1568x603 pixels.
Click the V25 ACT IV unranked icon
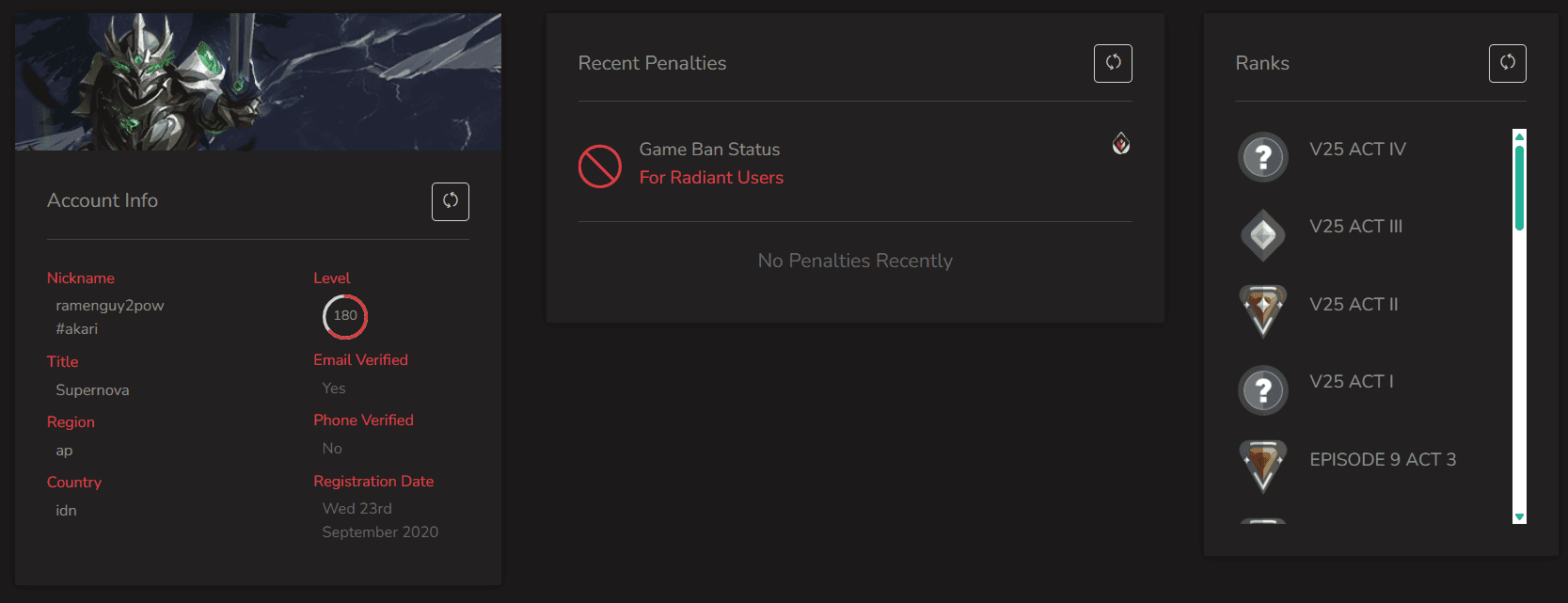[x=1263, y=157]
